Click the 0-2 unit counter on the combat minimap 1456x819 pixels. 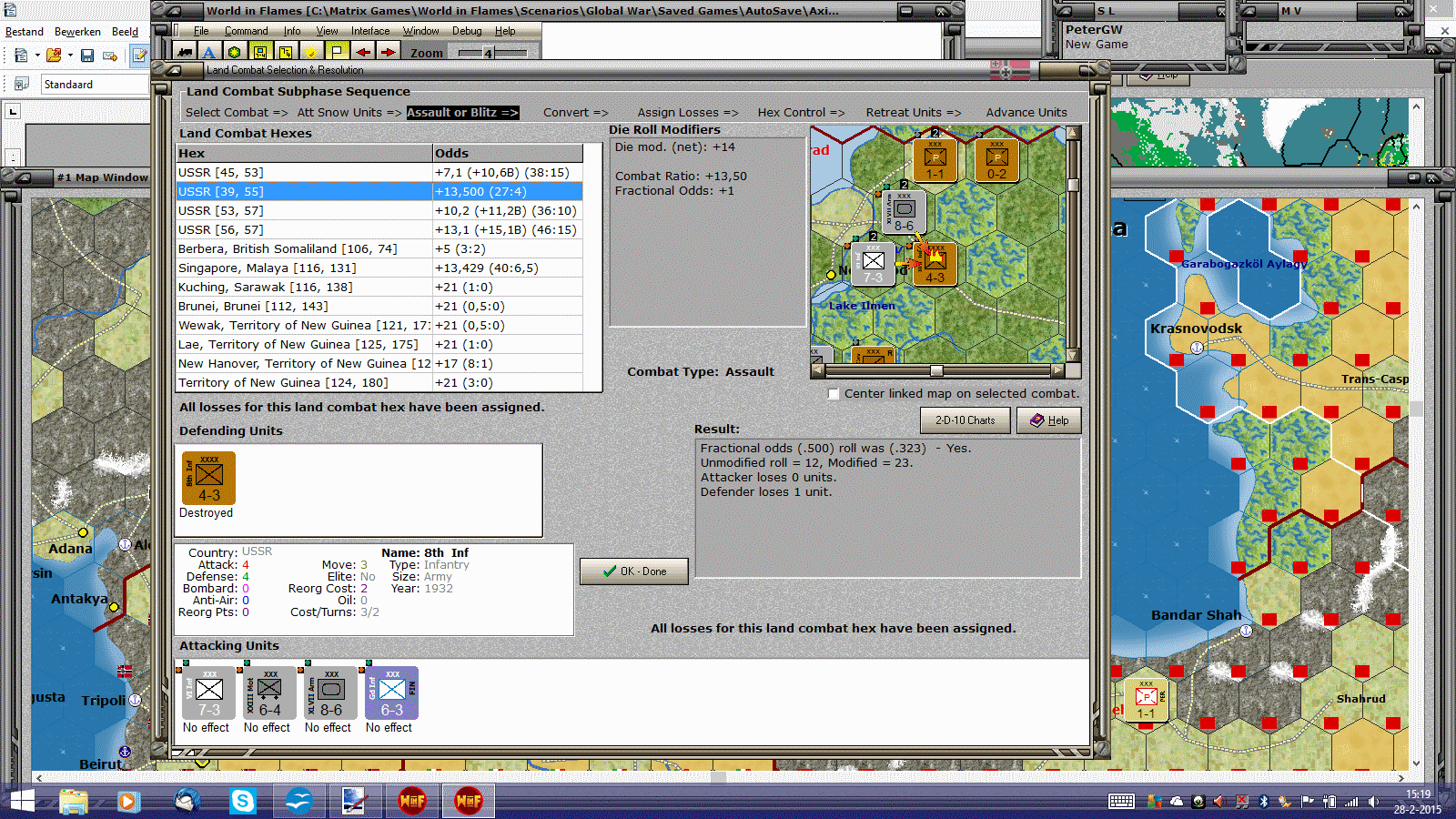[x=996, y=160]
